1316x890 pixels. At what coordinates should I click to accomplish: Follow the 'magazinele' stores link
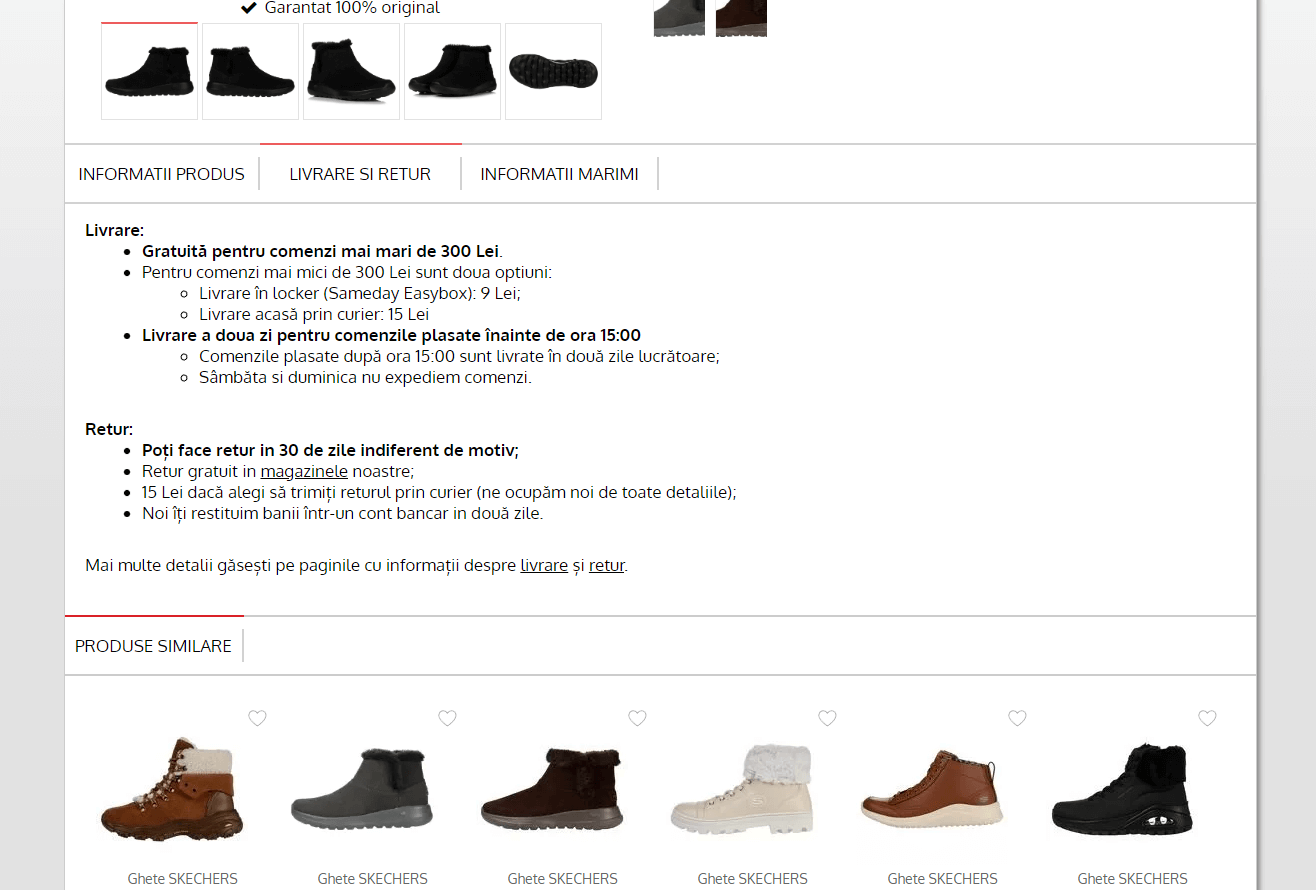[x=304, y=471]
